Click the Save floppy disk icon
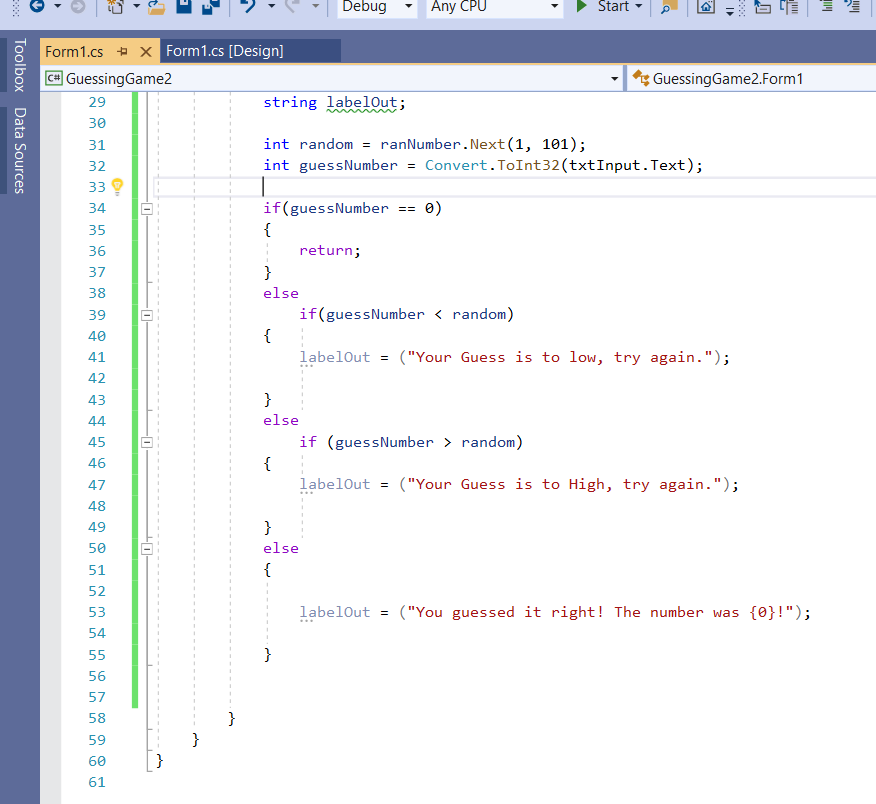Screen dimensions: 876x804 [184, 6]
